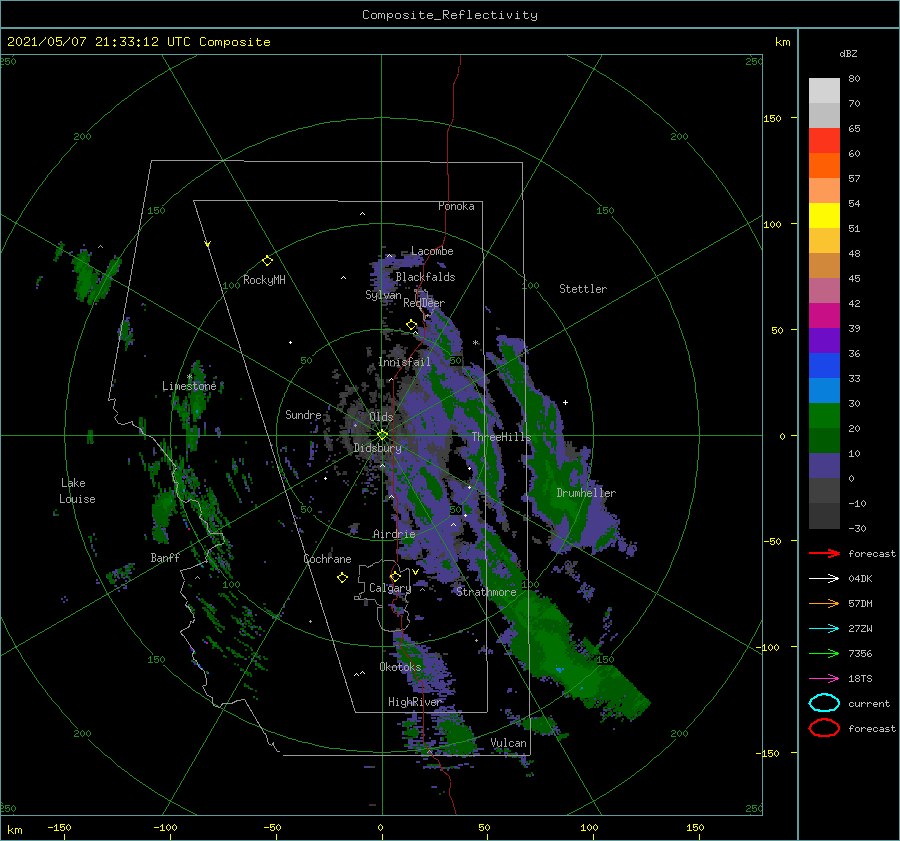Click the ThreeHills city label

click(502, 437)
